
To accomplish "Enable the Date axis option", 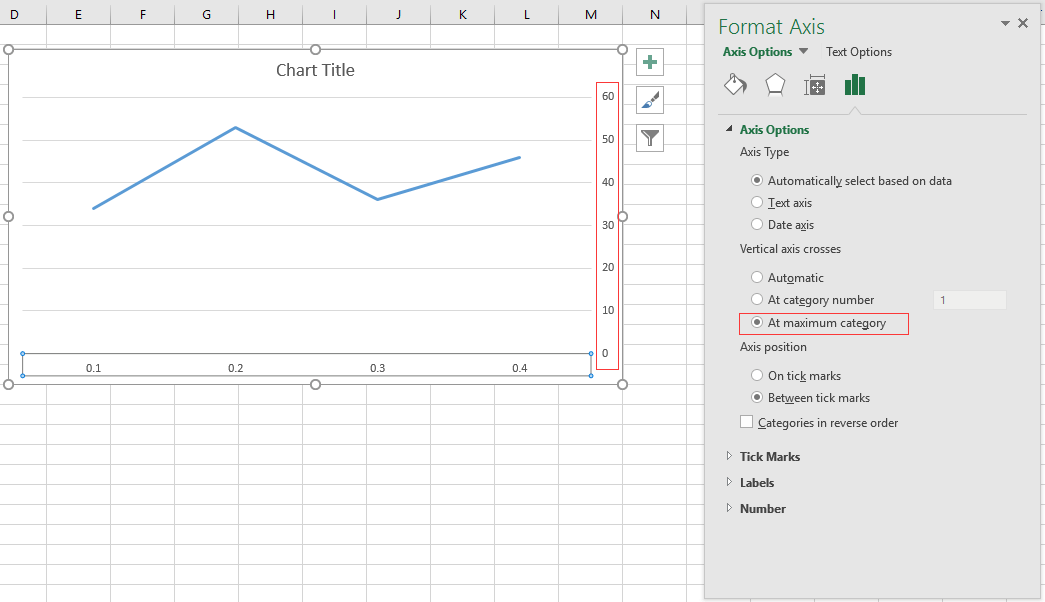I will click(x=757, y=224).
